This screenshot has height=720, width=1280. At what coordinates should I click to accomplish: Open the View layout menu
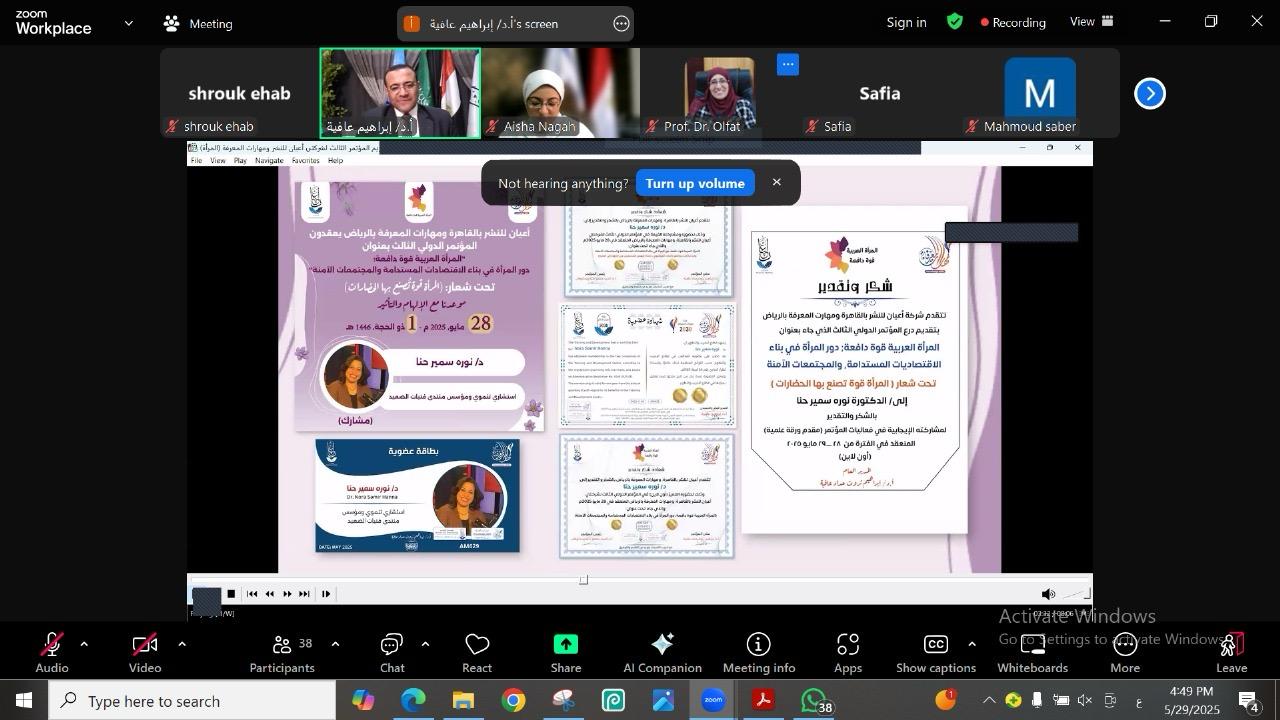coord(1092,22)
